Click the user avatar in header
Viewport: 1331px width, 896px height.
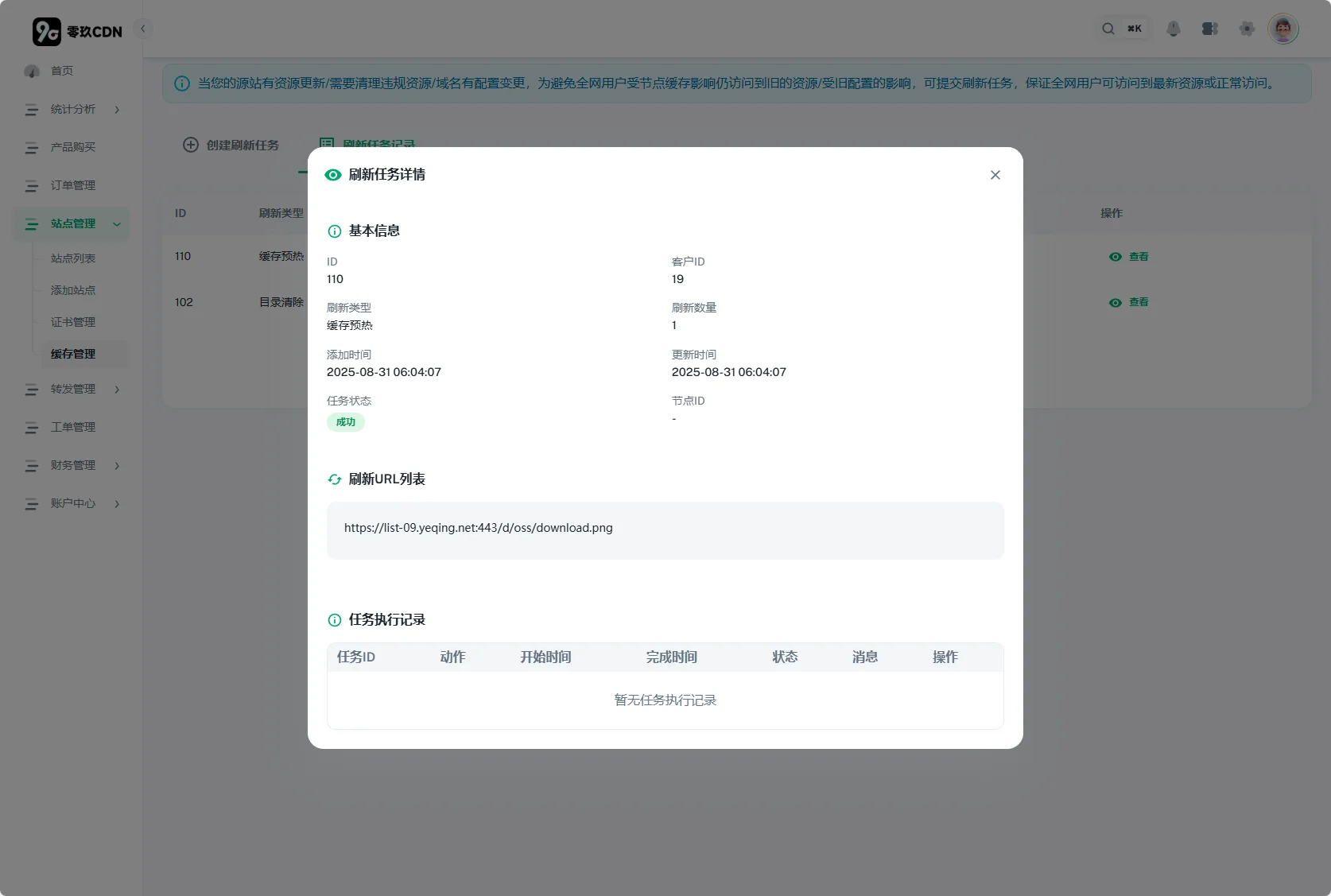tap(1282, 29)
